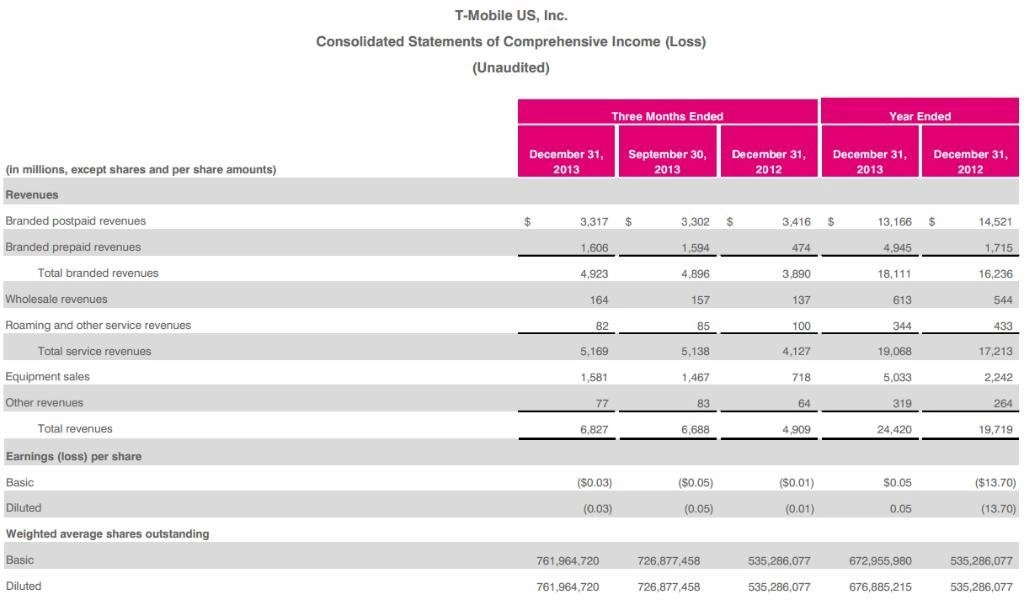This screenshot has height=605, width=1024.
Task: Click the basic shares value "672,955,980"
Action: coord(880,561)
